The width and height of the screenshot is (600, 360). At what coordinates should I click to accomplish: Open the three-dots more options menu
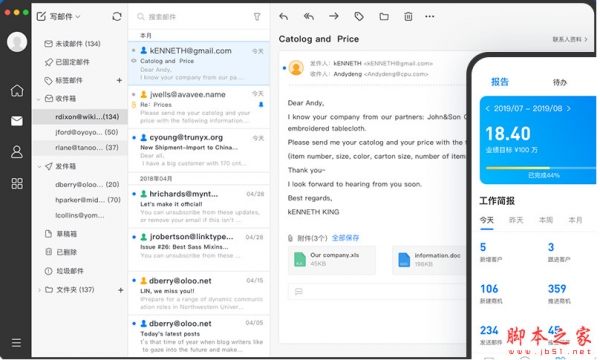pyautogui.click(x=430, y=16)
